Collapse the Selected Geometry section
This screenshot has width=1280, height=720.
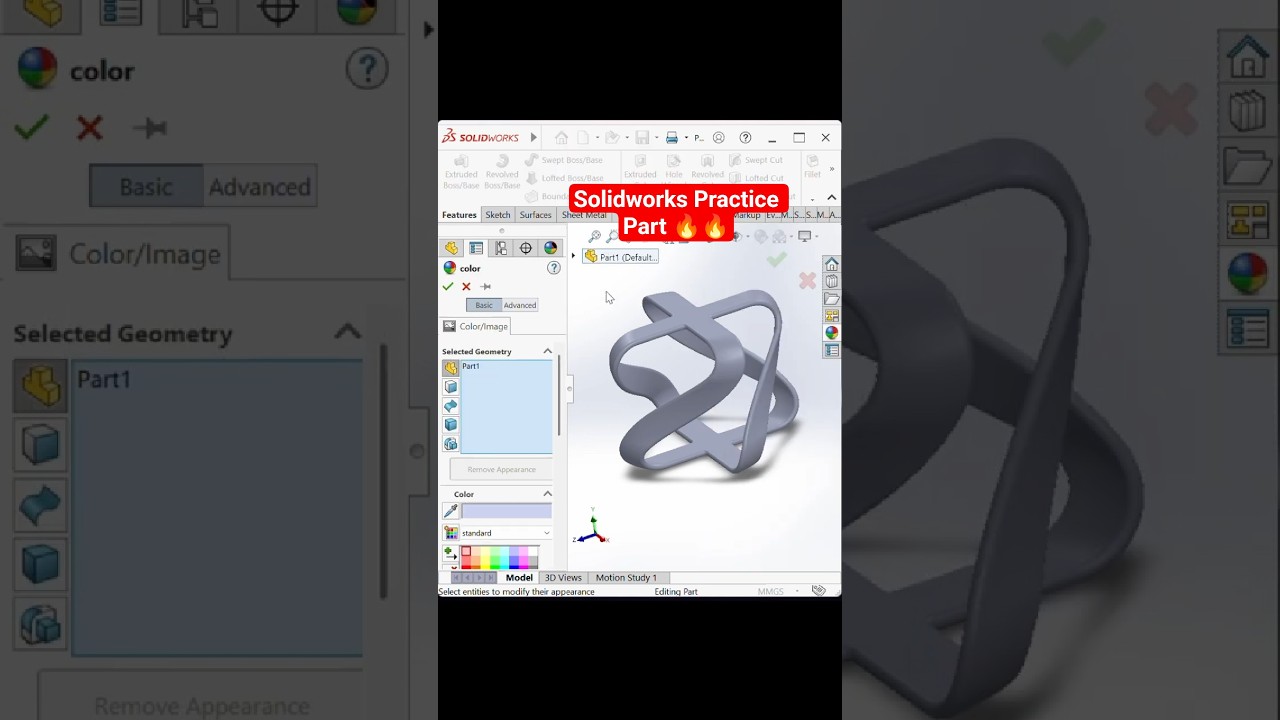547,351
